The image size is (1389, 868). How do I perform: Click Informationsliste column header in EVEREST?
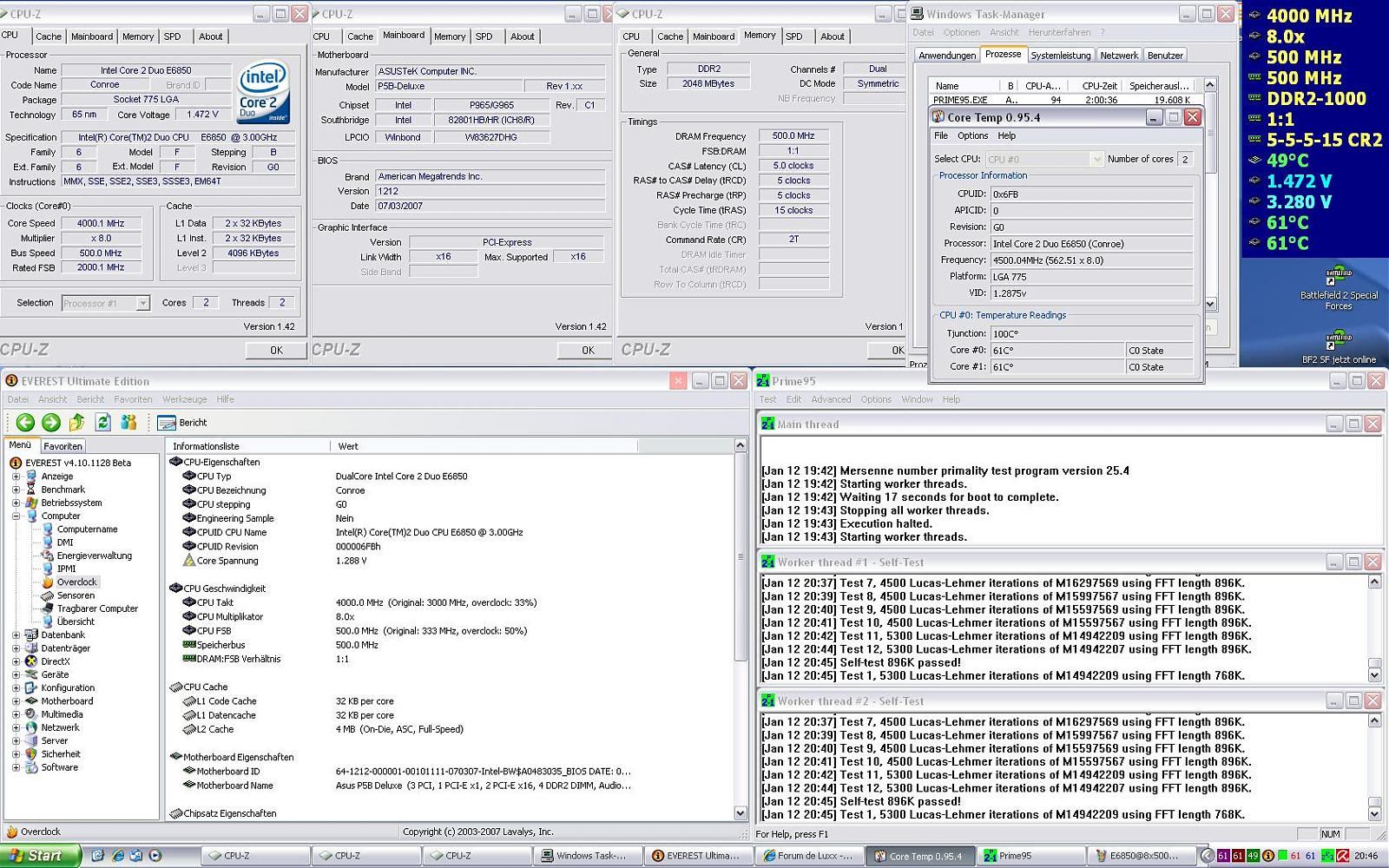[x=247, y=446]
